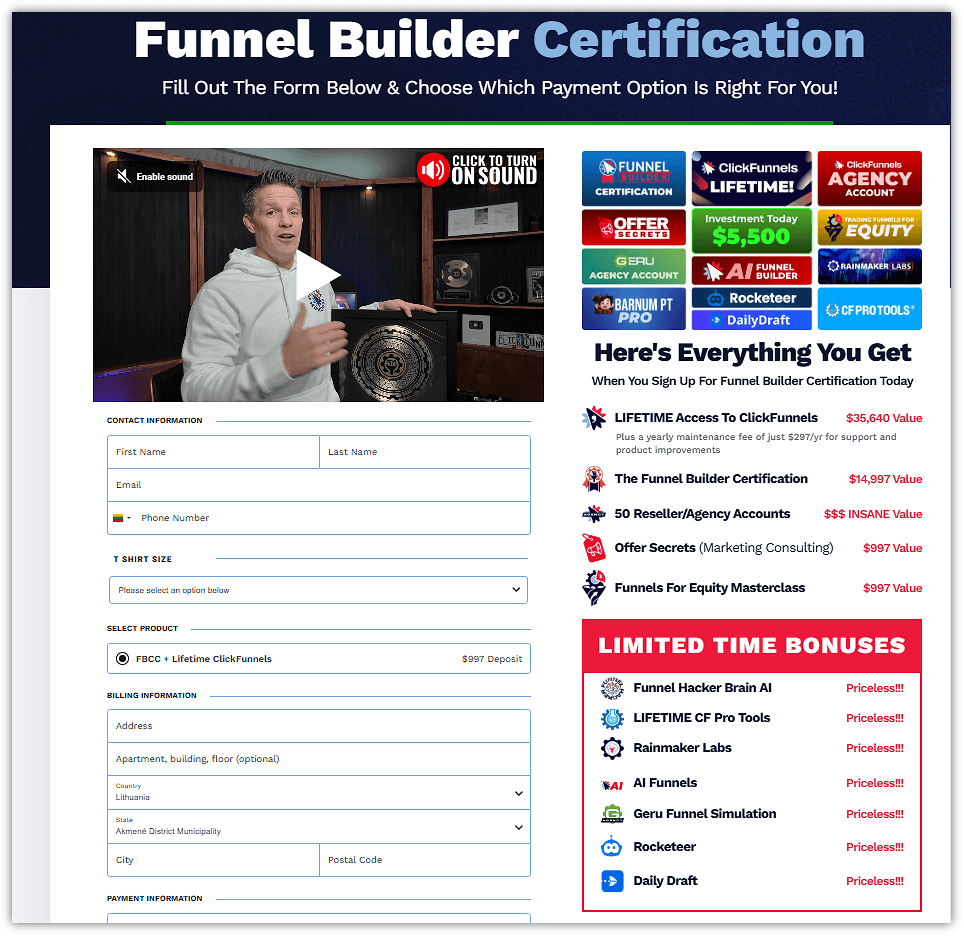Click the AI Funnel Builder badge
Screen dimensions: 964x936
click(751, 270)
